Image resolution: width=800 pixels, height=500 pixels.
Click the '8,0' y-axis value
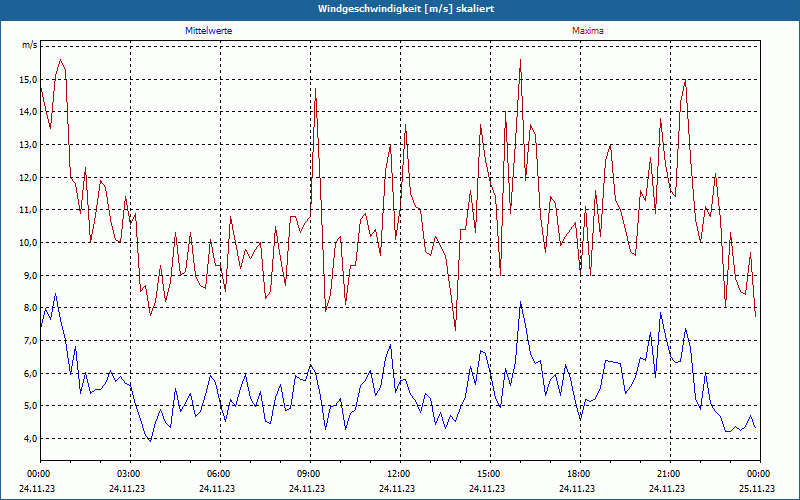[30, 308]
